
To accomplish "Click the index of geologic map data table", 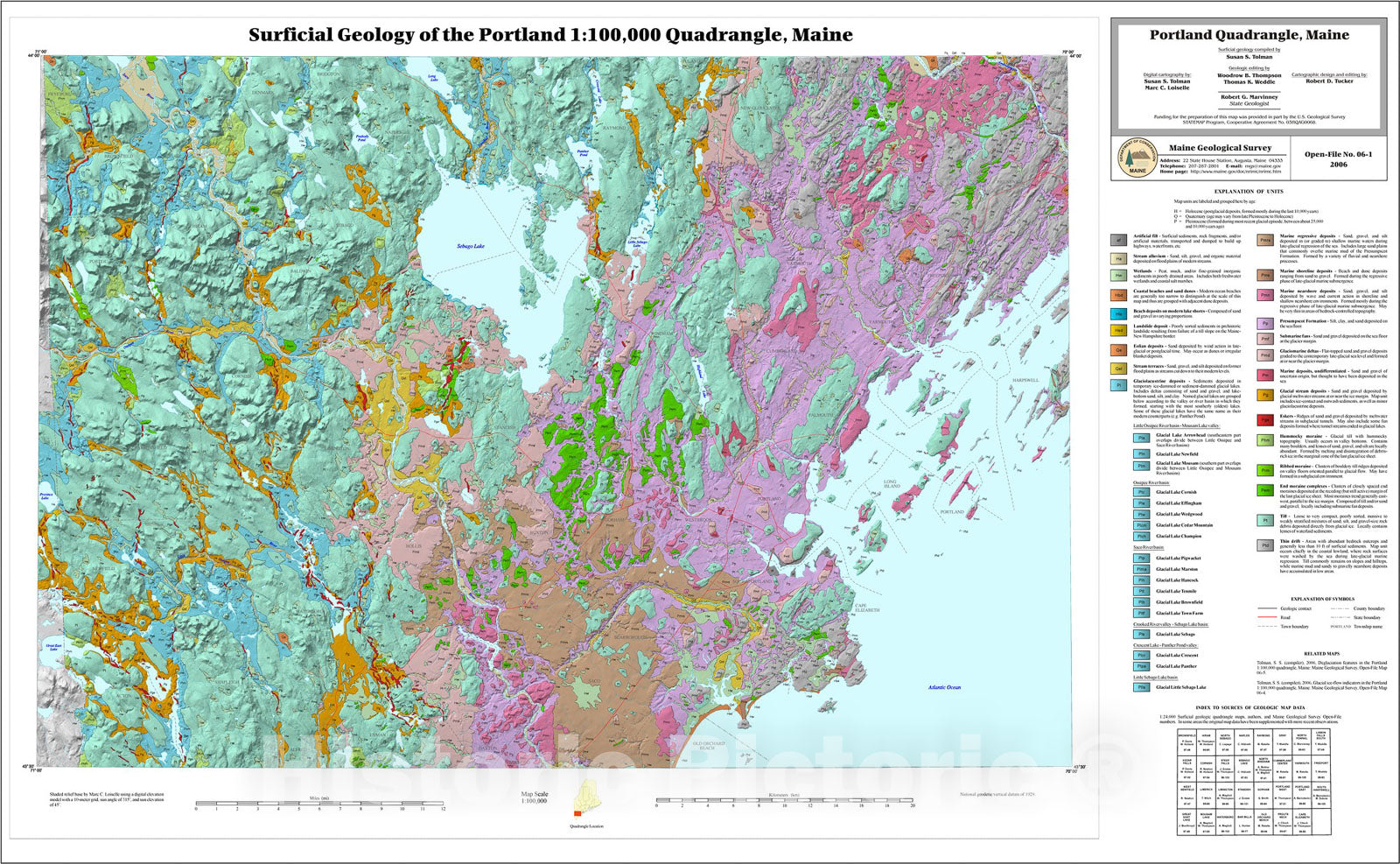I will [1252, 780].
